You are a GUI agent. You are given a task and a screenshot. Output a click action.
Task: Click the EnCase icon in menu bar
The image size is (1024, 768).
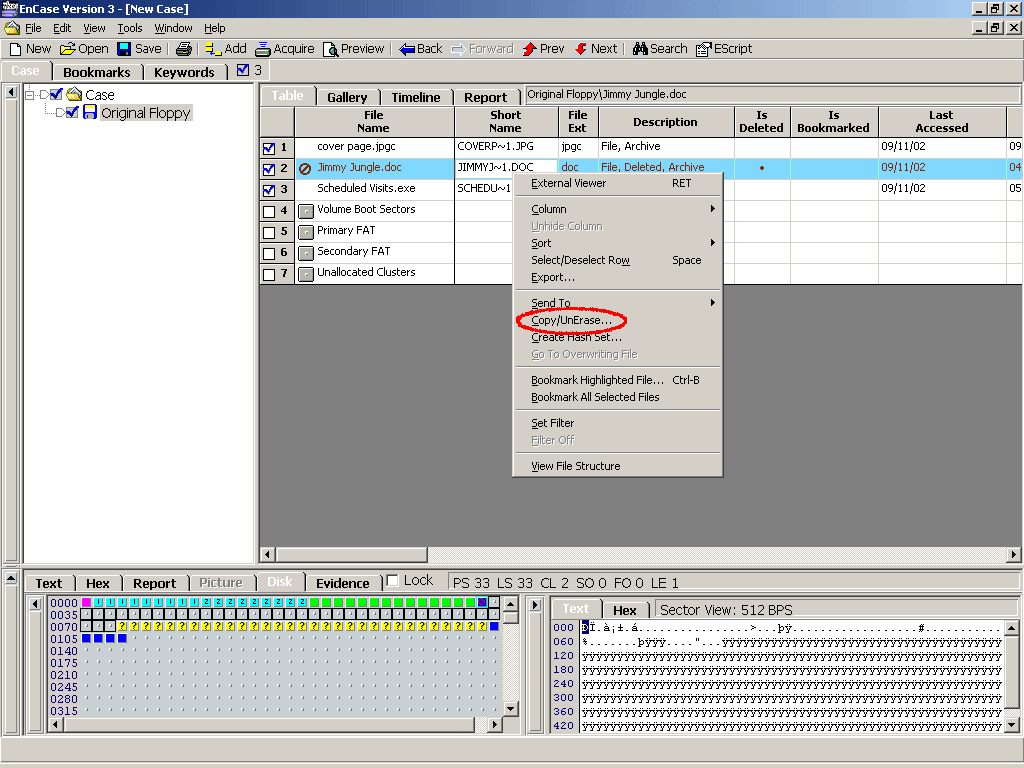[12, 28]
